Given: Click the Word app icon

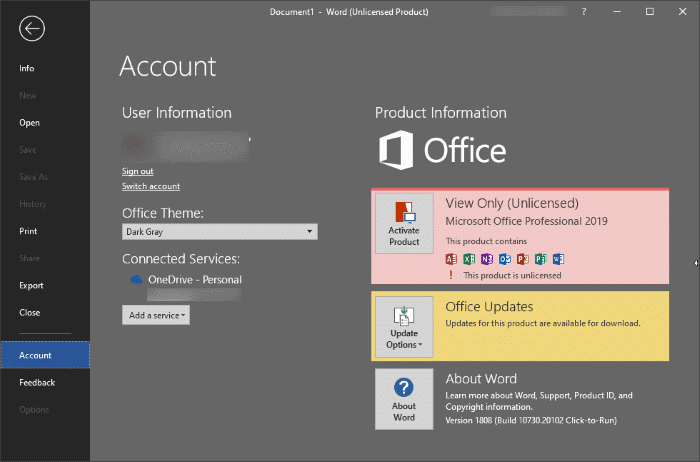Looking at the screenshot, I should (558, 259).
